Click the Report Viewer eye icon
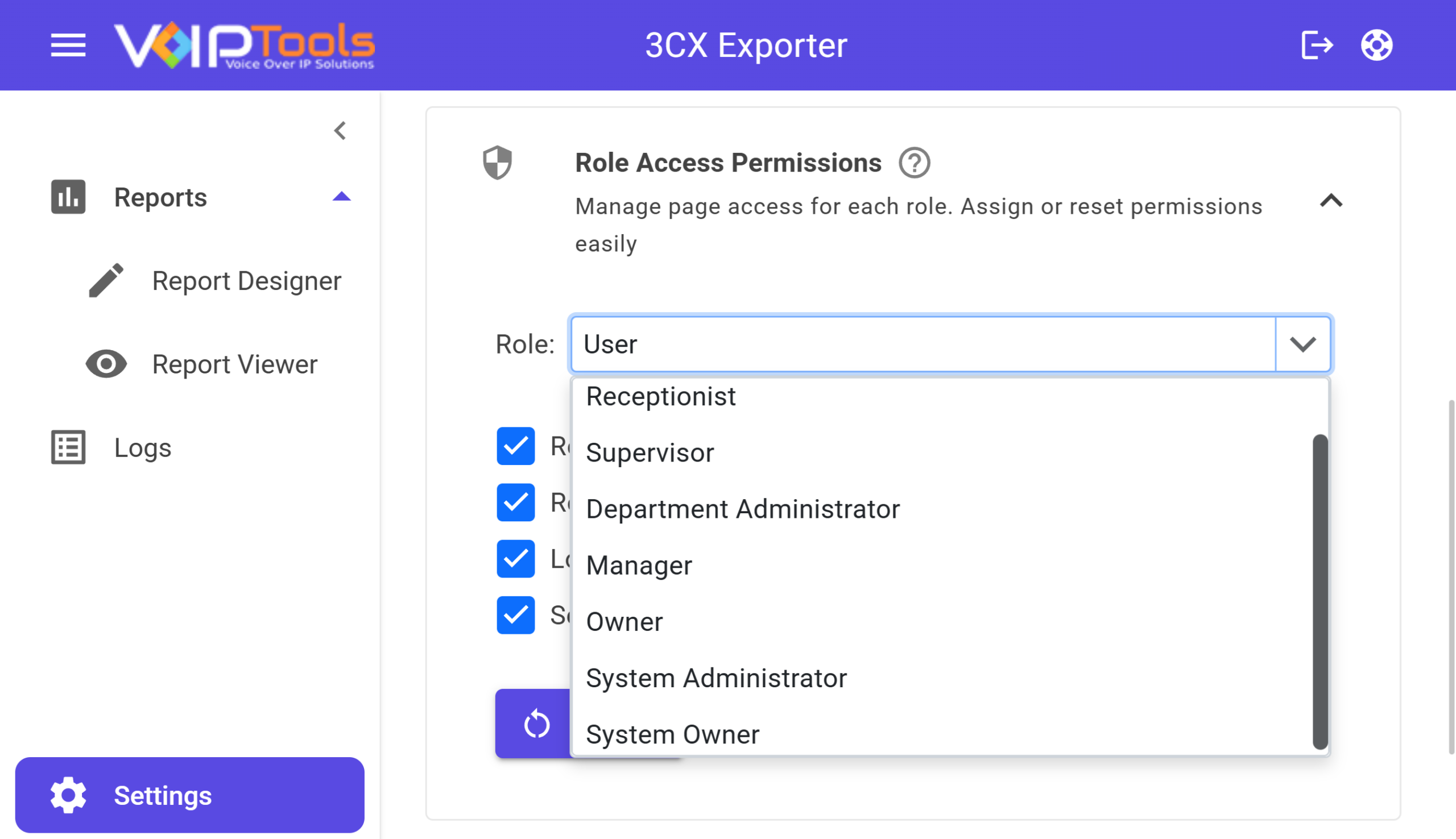 pyautogui.click(x=106, y=364)
